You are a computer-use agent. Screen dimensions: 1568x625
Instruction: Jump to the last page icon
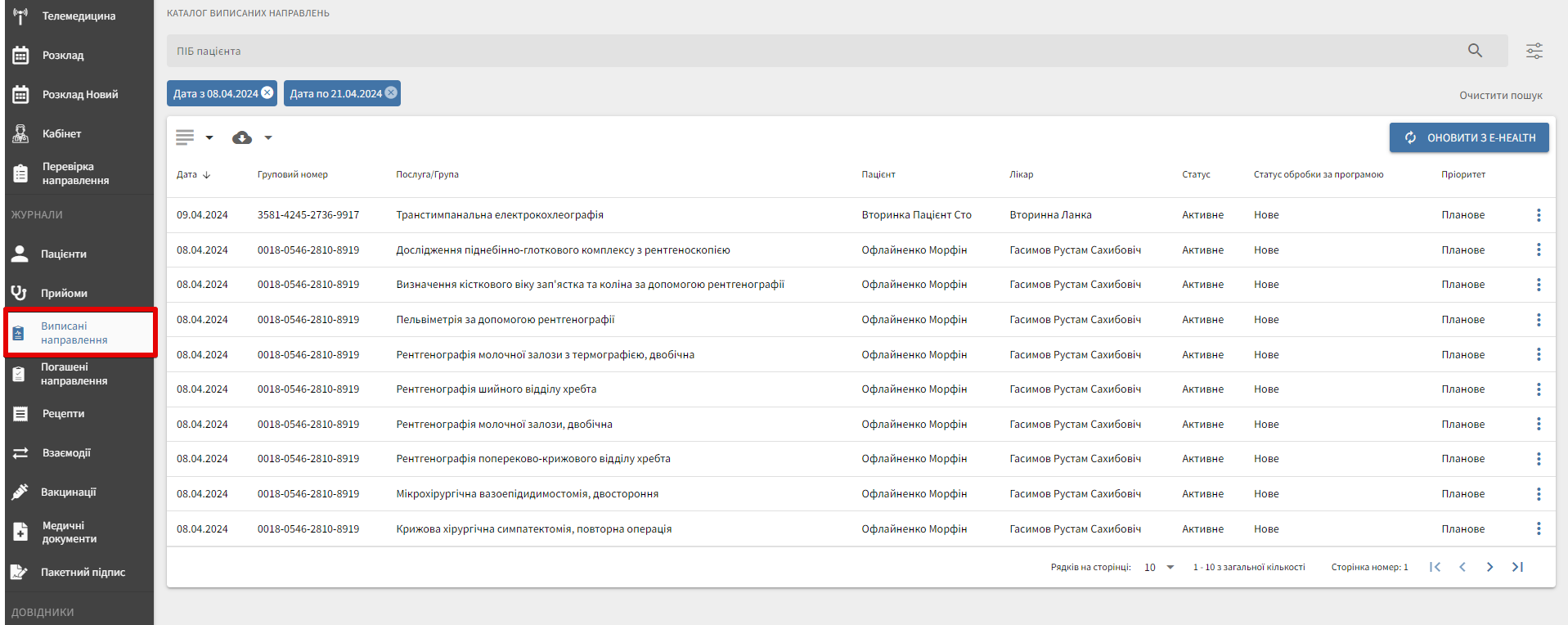[1517, 567]
